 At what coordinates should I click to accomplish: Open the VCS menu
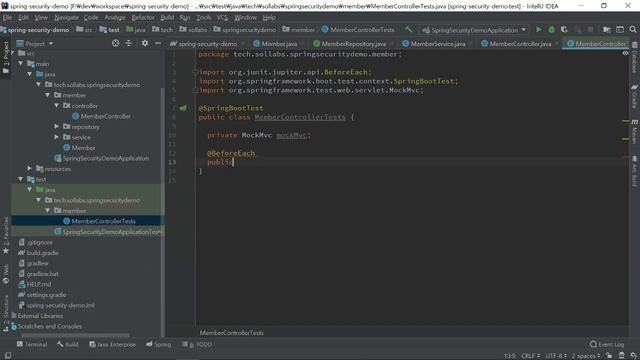pos(222,17)
